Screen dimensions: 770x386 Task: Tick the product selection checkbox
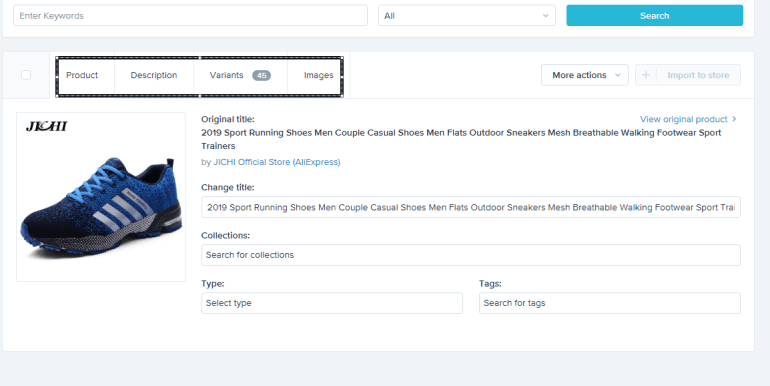[26, 75]
